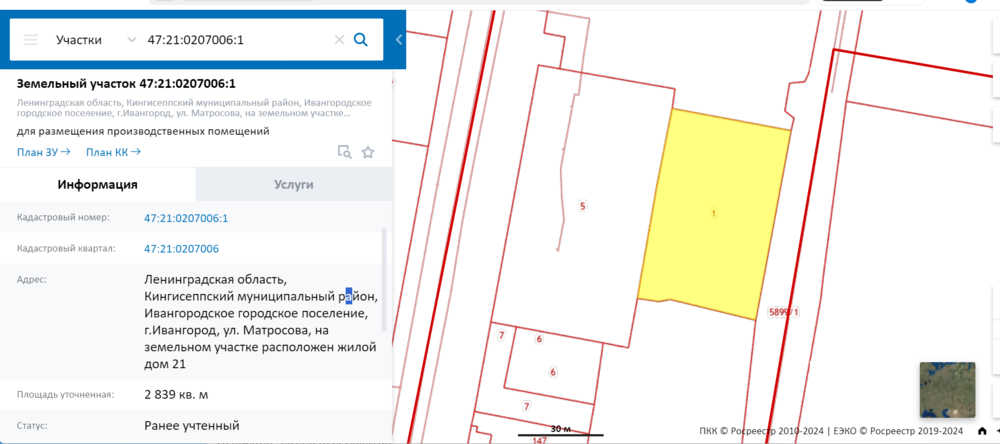Click the magnifier search button
The width and height of the screenshot is (1000, 444).
click(362, 40)
